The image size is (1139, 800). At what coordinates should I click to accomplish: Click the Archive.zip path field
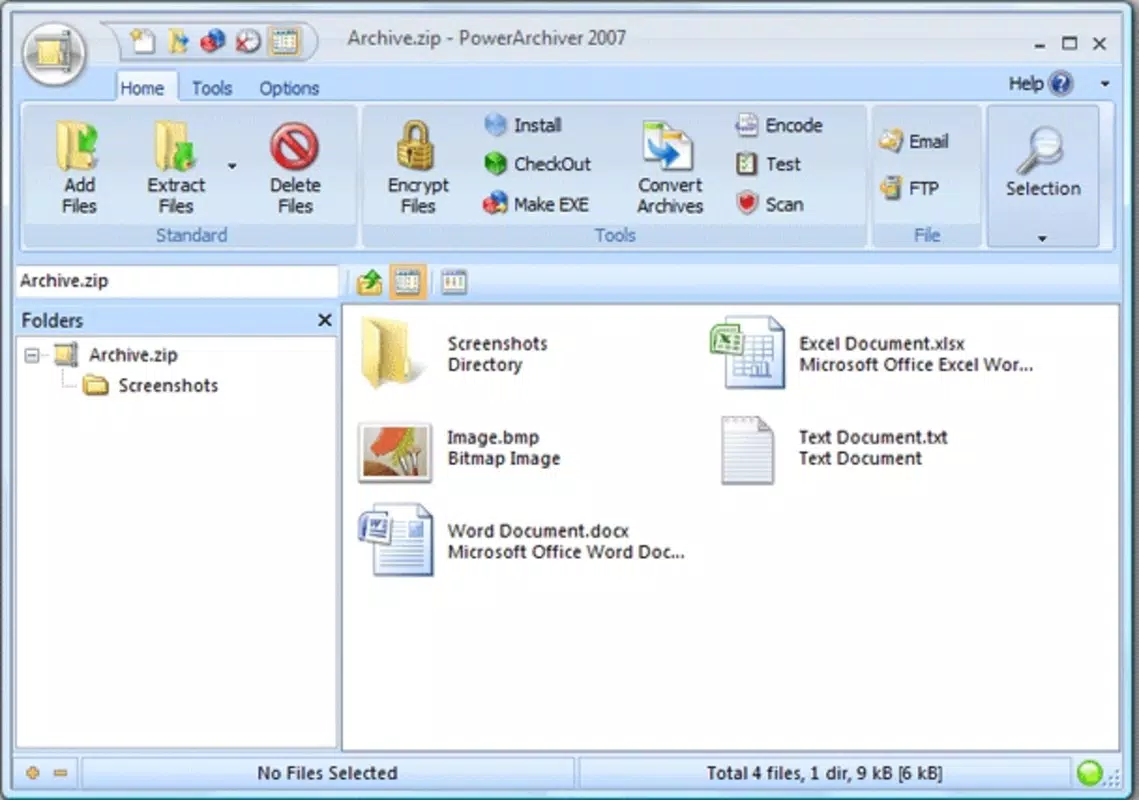(177, 281)
